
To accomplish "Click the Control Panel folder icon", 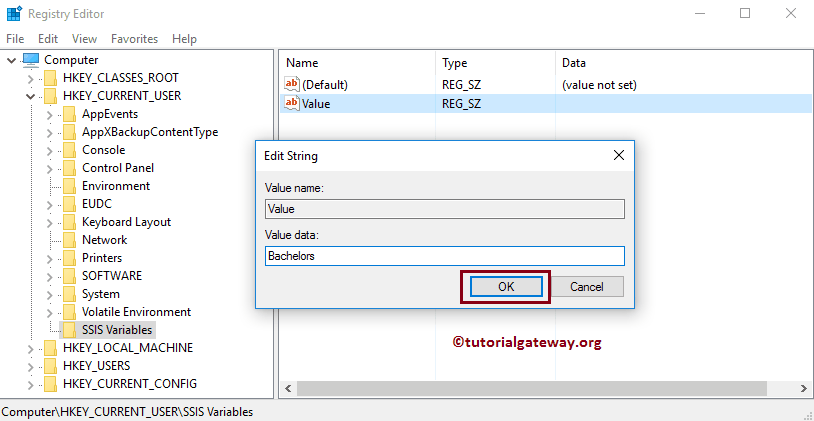I will click(69, 168).
